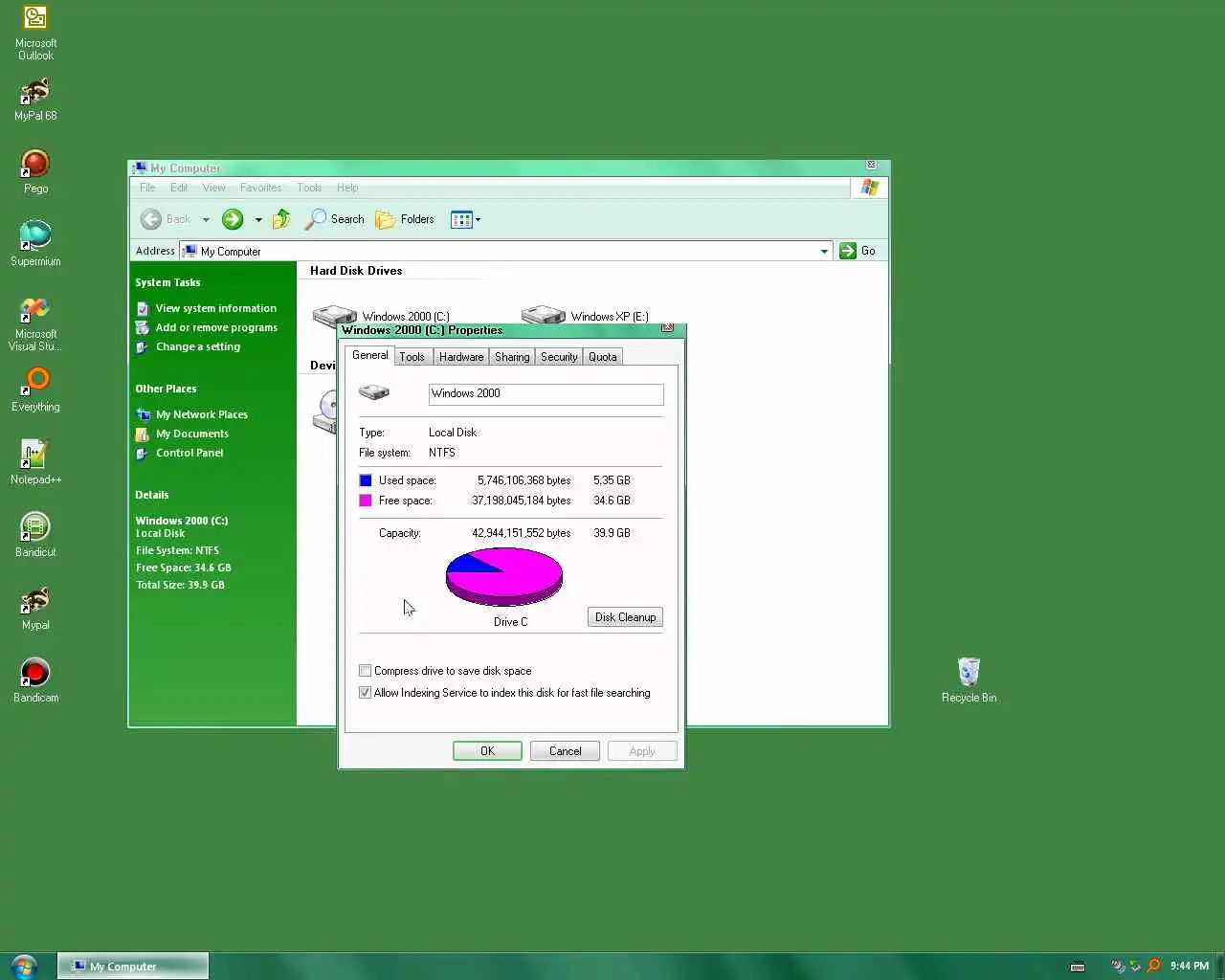
Task: Click the Views icon in My Computer toolbar
Action: [x=461, y=219]
